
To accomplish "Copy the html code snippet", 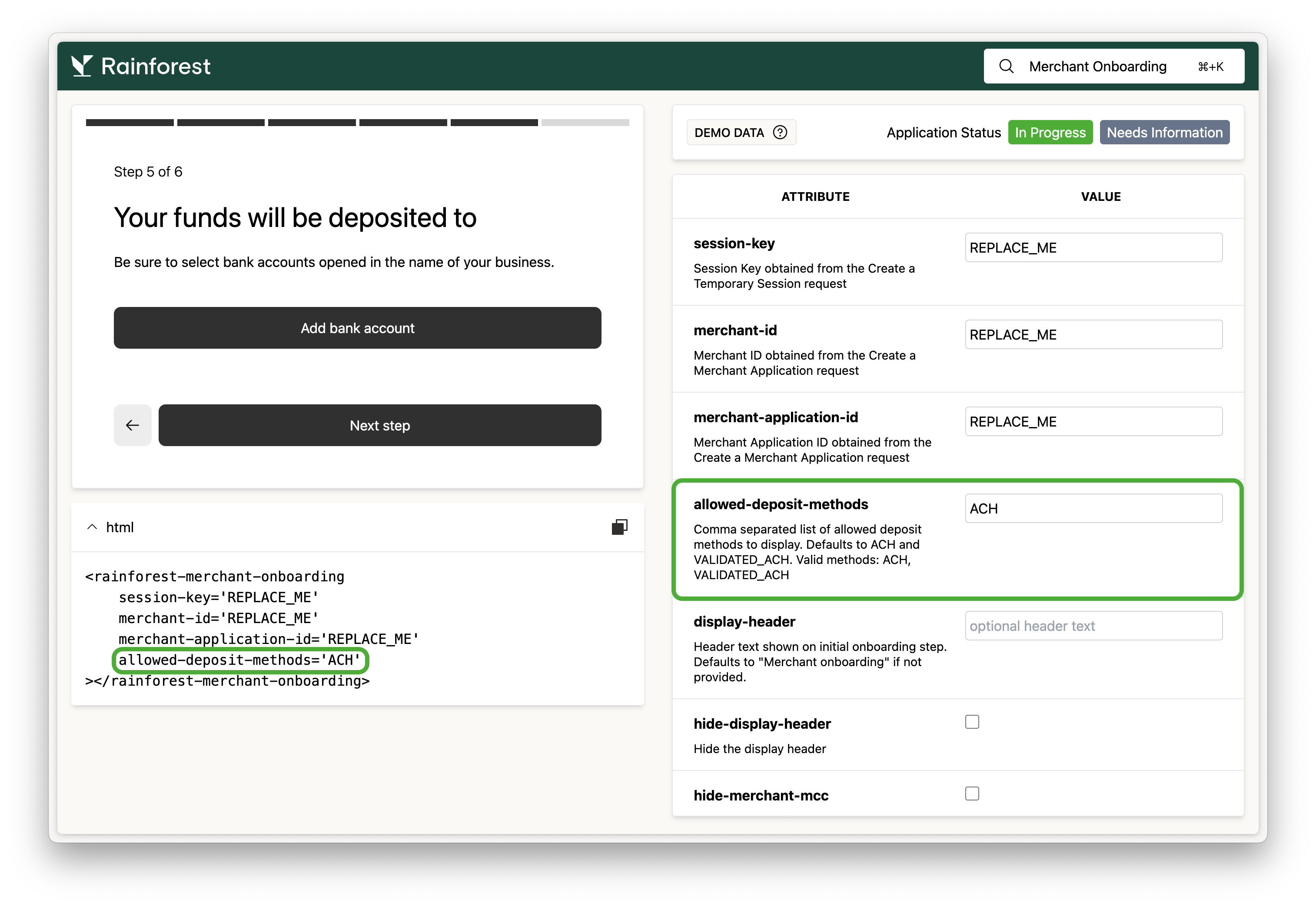I will (619, 527).
